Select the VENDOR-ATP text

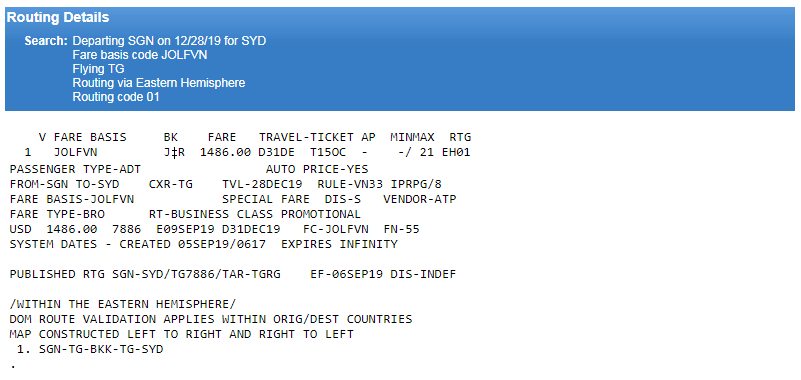point(420,199)
